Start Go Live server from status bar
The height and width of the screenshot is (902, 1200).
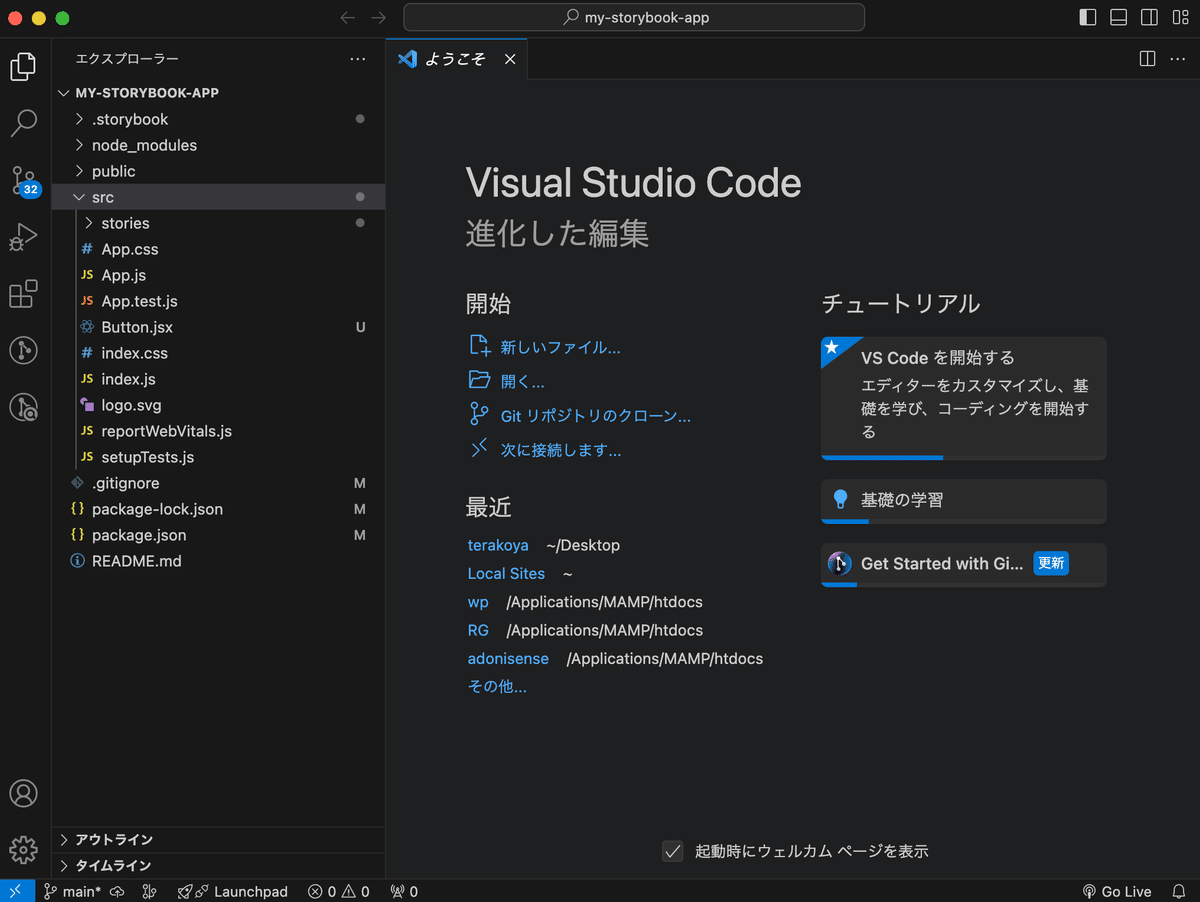click(x=1117, y=891)
